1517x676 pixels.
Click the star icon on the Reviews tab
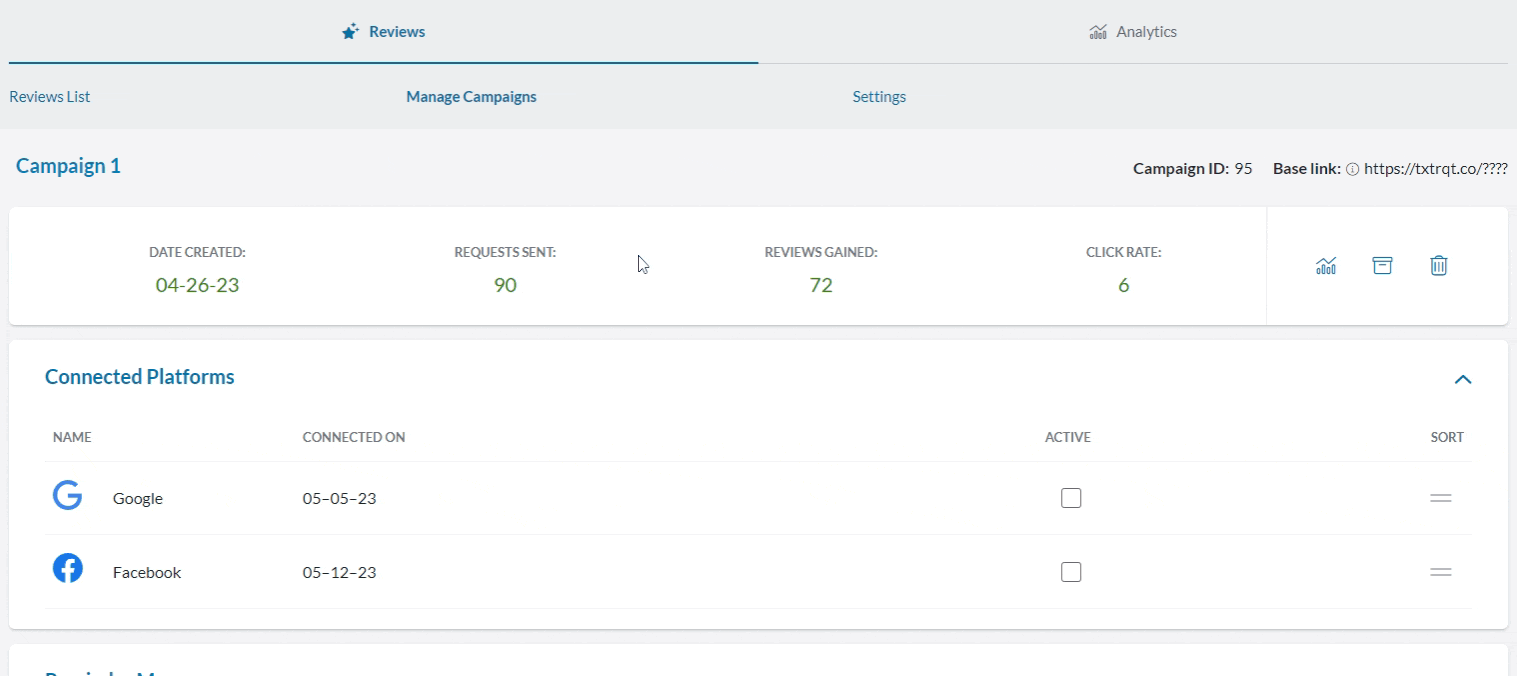(x=349, y=31)
